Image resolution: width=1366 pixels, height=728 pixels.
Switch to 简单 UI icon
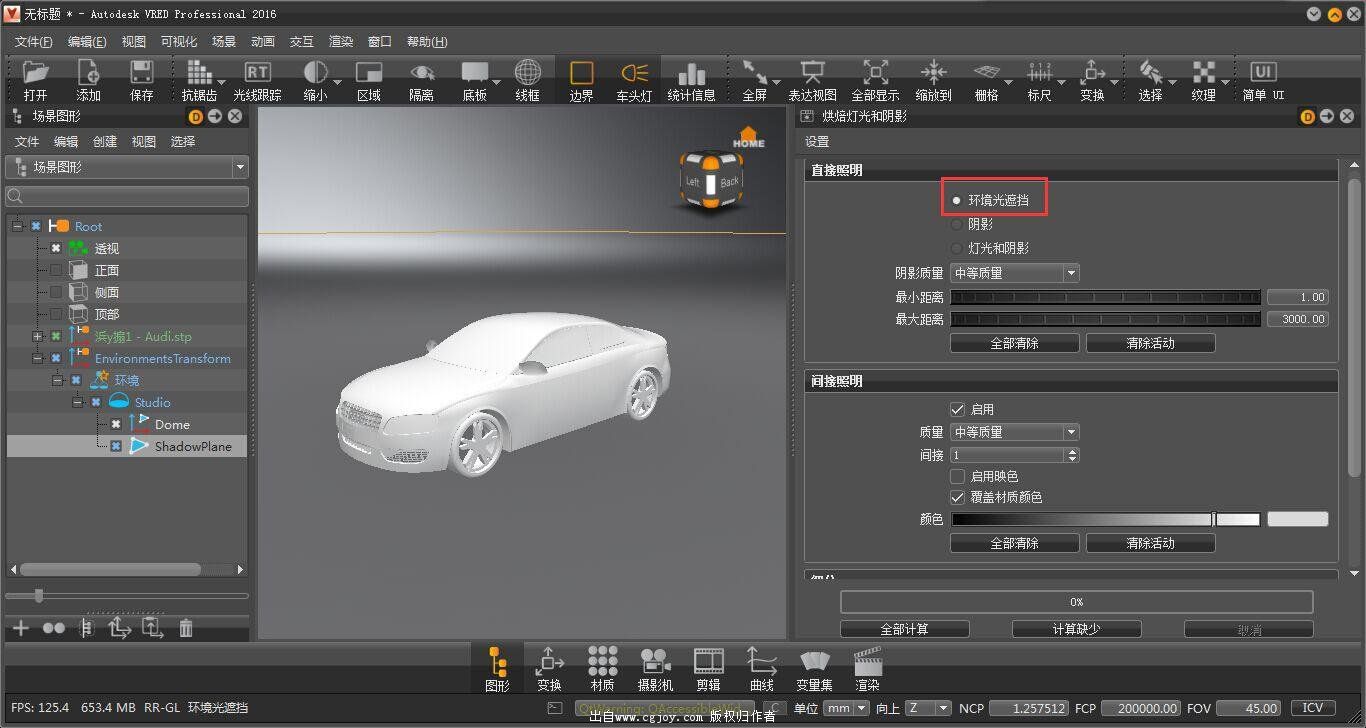click(1263, 73)
